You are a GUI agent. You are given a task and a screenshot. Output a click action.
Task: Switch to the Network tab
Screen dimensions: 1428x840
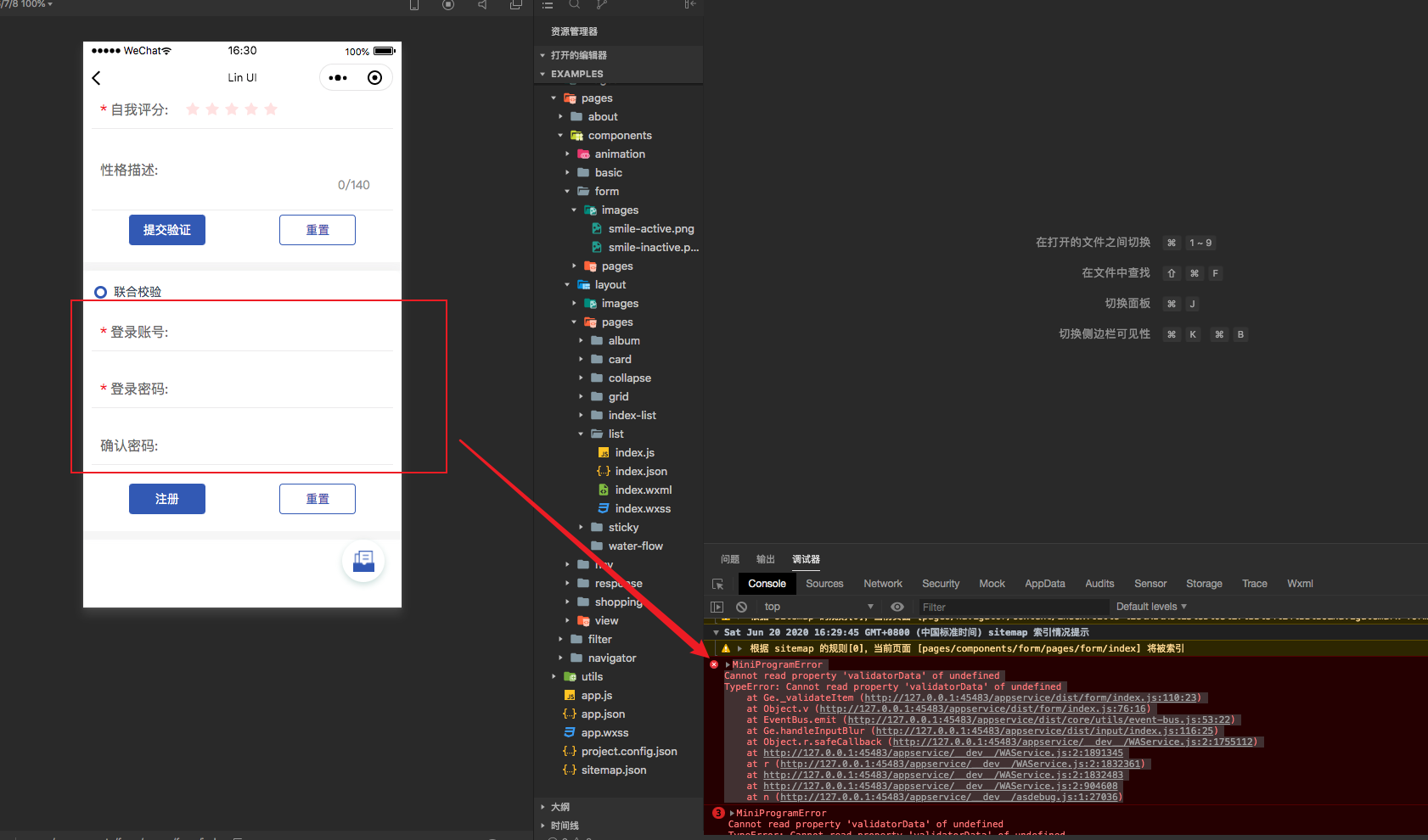pos(883,584)
